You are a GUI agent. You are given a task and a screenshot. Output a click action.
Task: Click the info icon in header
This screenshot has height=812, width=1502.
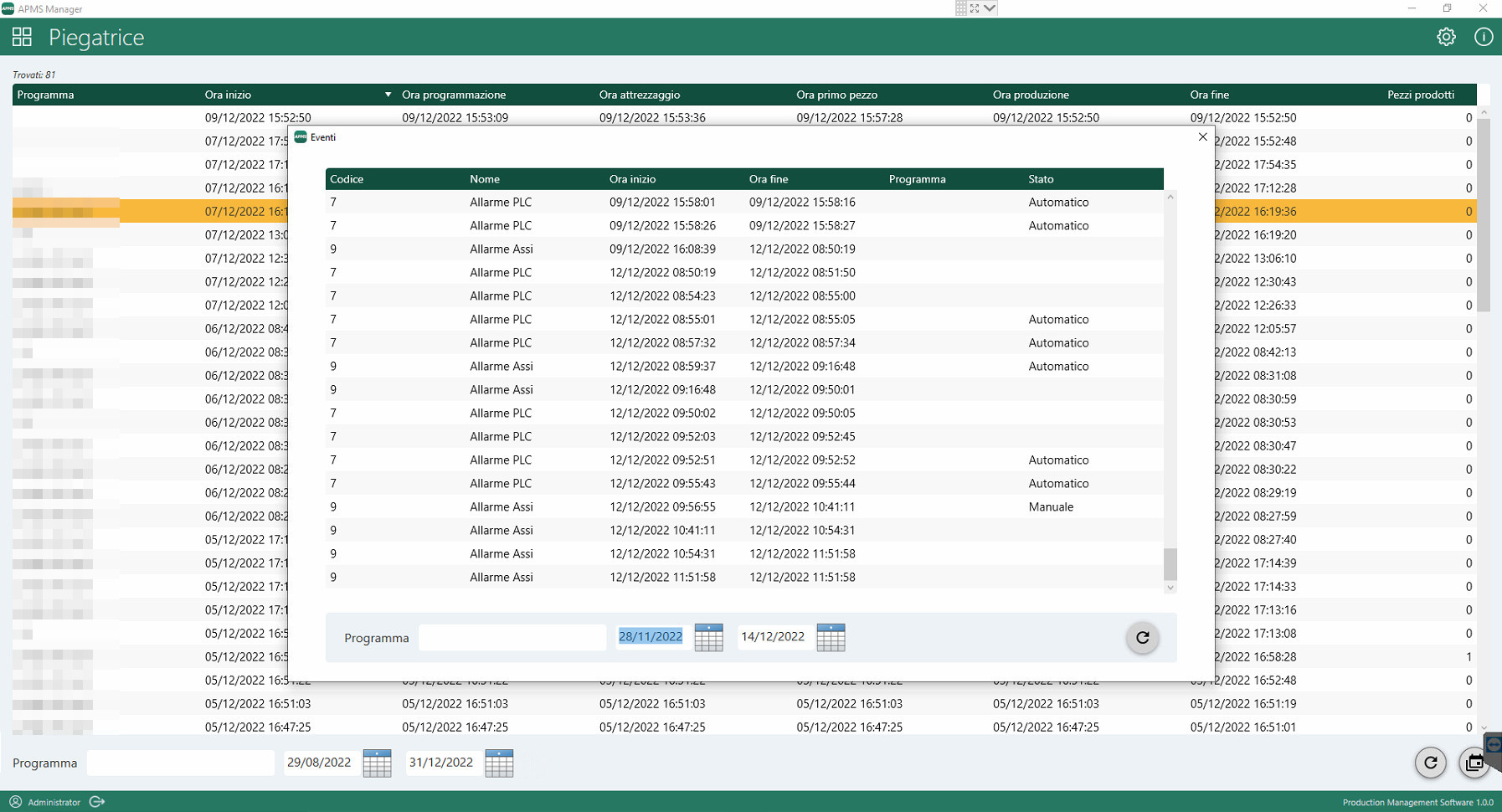coord(1483,37)
